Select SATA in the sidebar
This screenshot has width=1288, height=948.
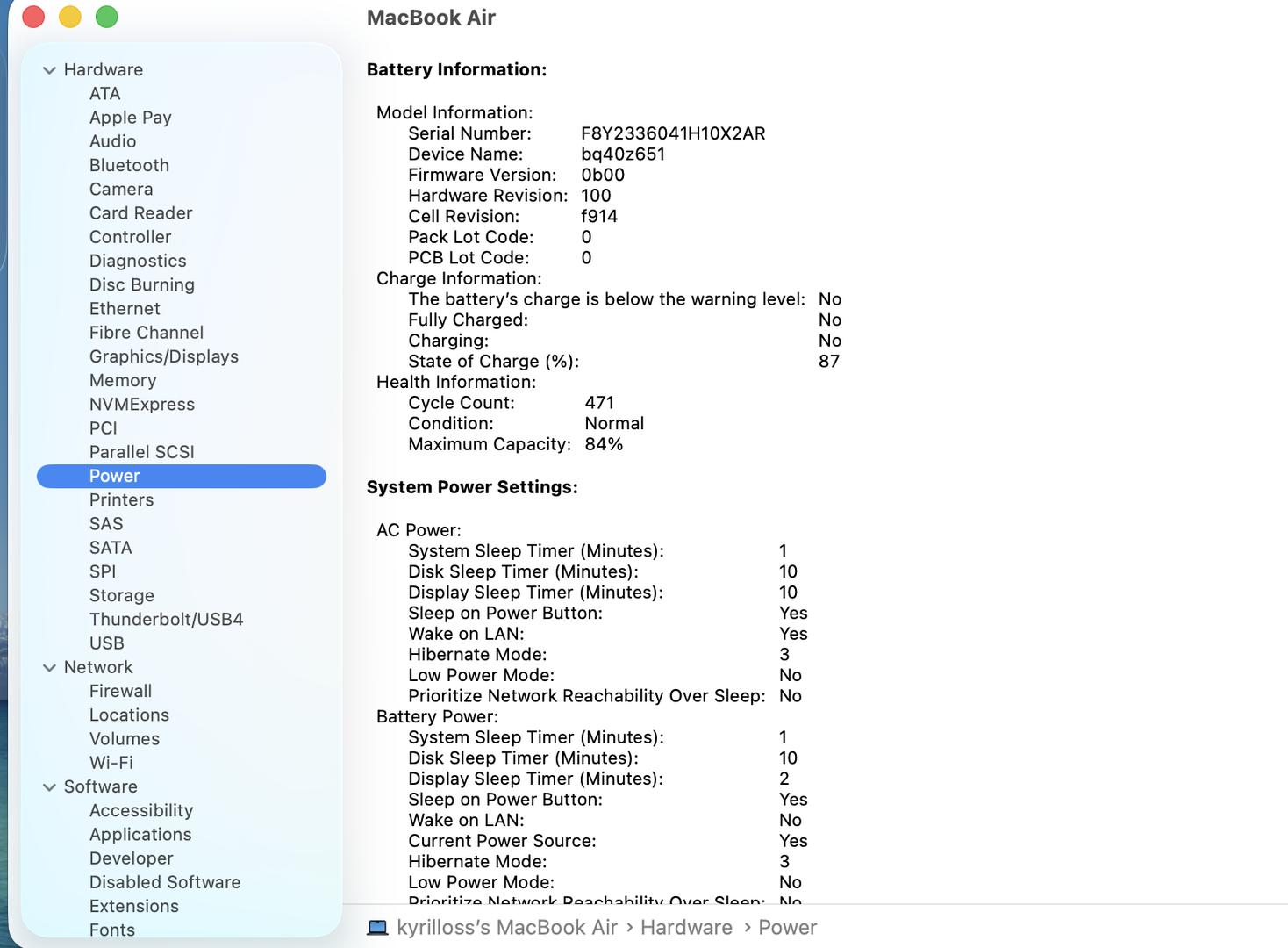pos(111,548)
